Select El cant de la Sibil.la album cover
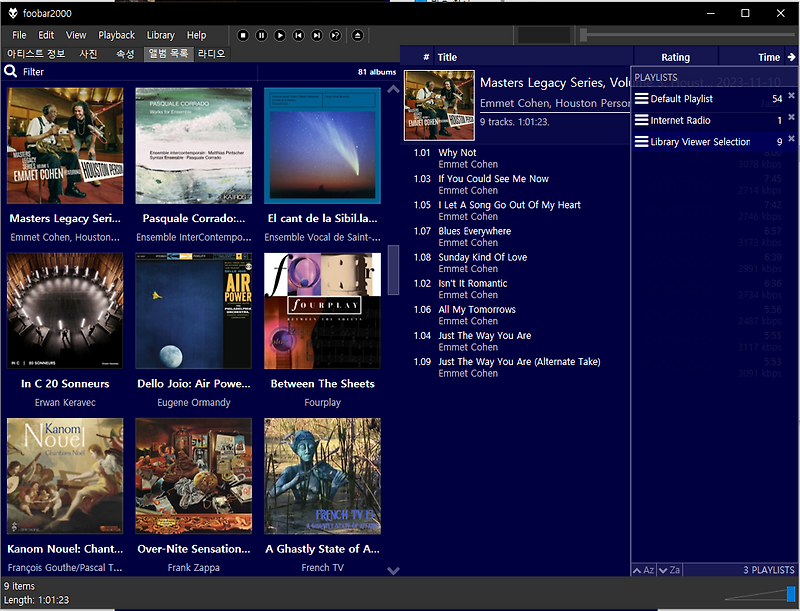800x611 pixels. pos(322,145)
